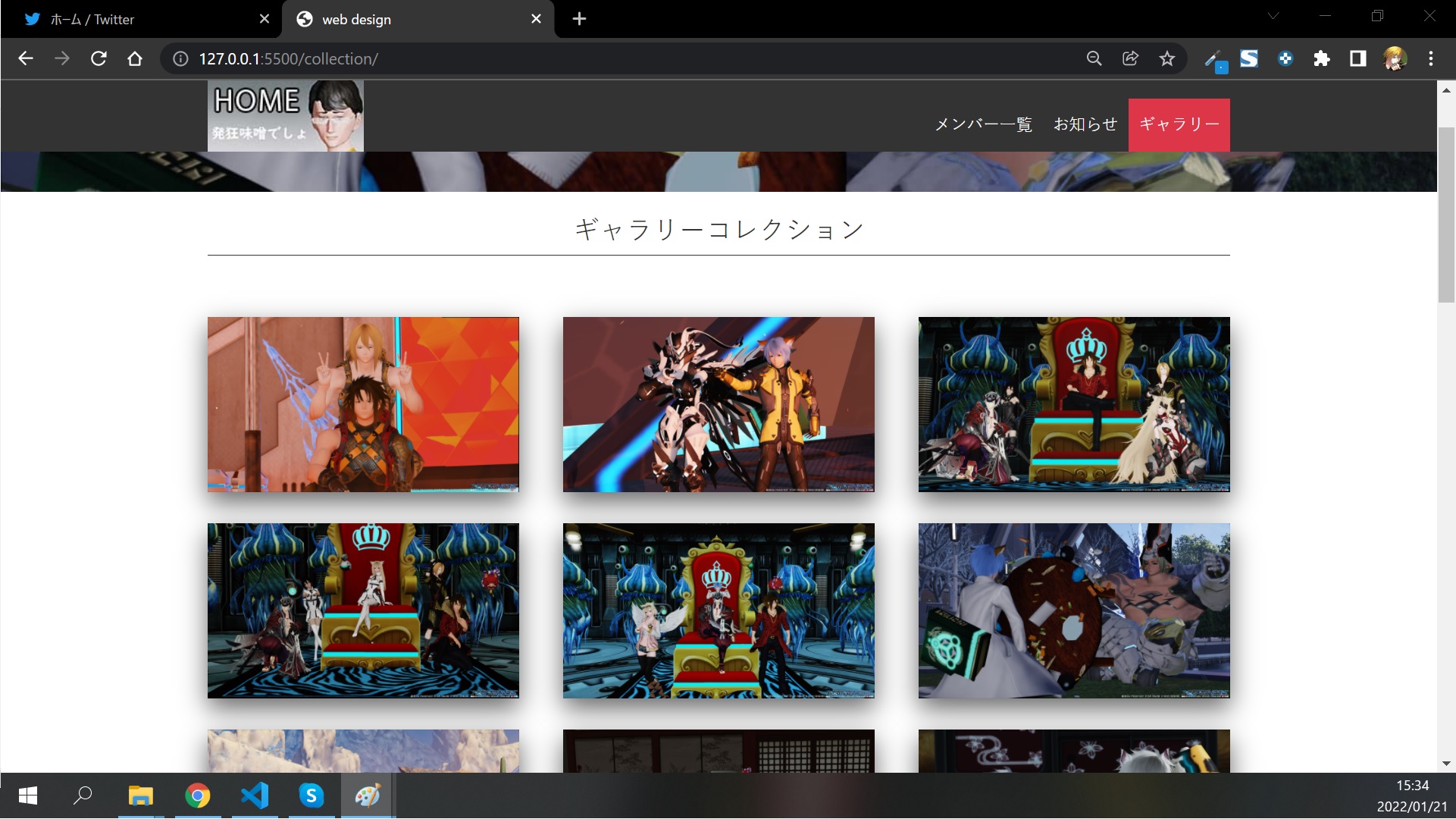Open thumbnail with winged girl beside throne
The height and width of the screenshot is (819, 1456).
click(x=719, y=610)
